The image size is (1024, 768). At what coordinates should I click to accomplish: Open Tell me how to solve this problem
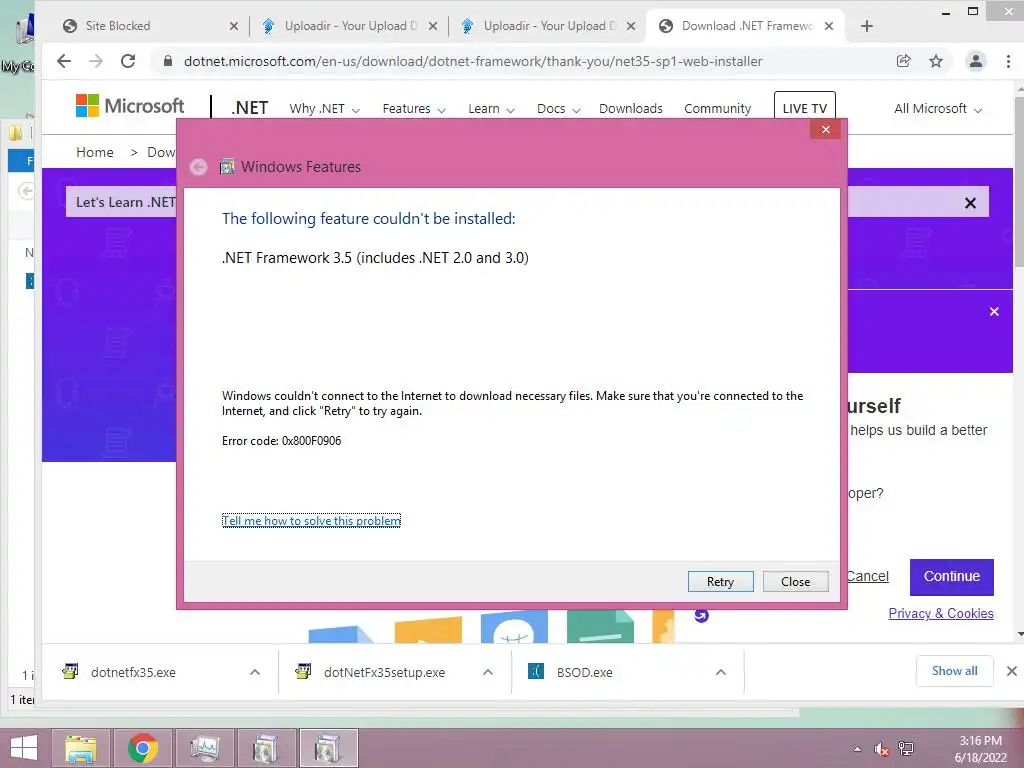pos(312,520)
